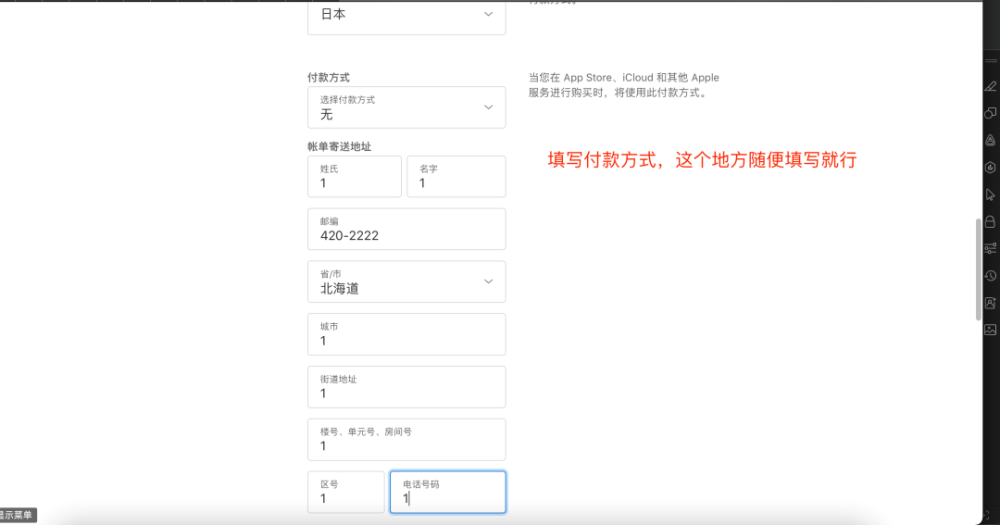The width and height of the screenshot is (1000, 525).
Task: Select the shapes tool in right sidebar
Action: tap(990, 113)
